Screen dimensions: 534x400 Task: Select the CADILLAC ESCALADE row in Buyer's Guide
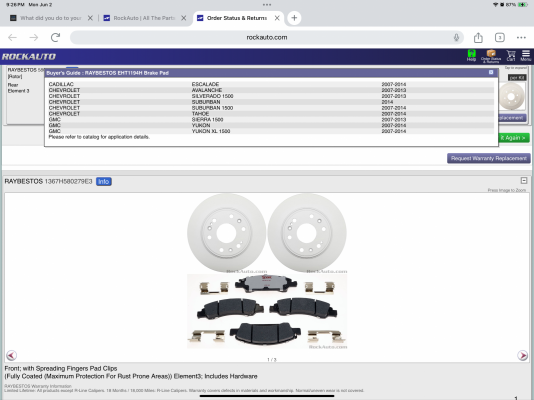[271, 84]
